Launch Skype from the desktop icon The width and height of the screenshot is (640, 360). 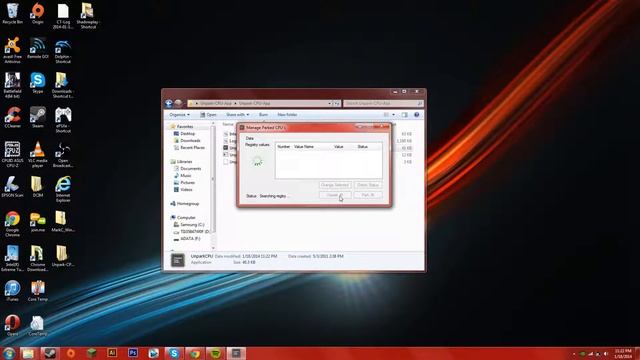(38, 83)
